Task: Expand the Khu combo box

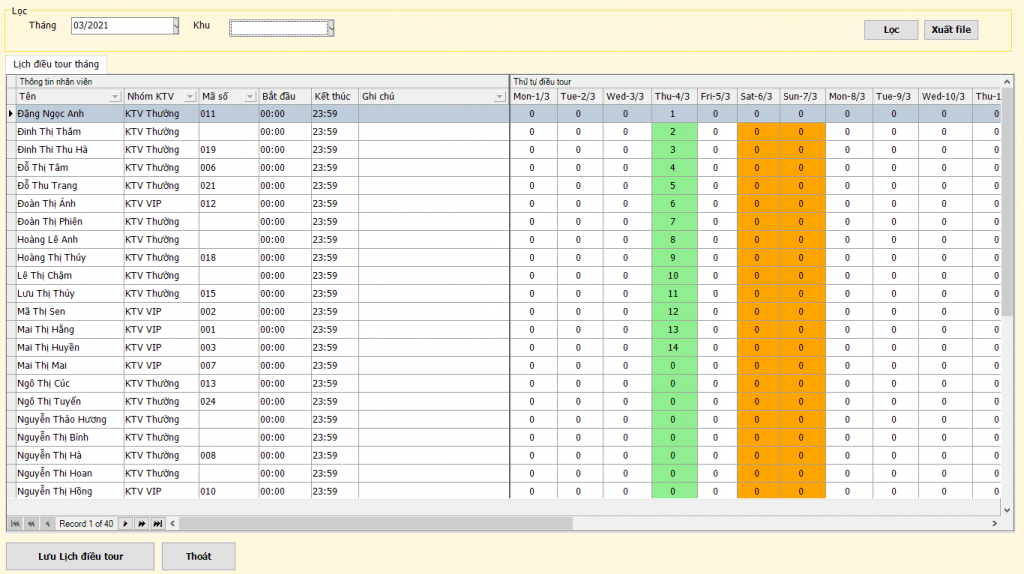Action: [x=330, y=28]
